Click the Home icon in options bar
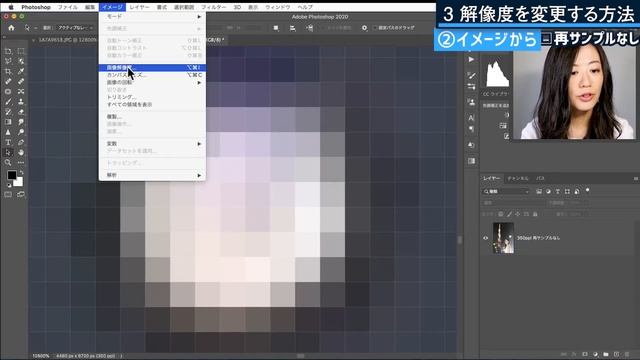This screenshot has height=360, width=640. [11, 28]
